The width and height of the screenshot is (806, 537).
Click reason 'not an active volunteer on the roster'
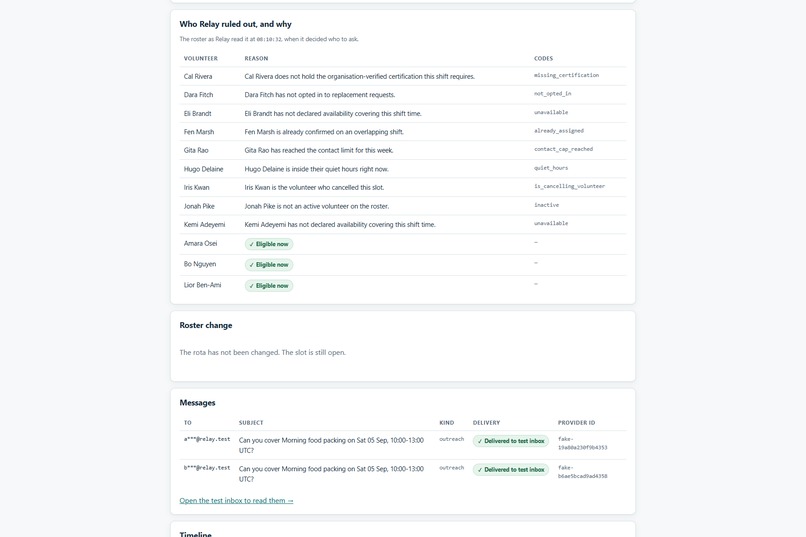(x=317, y=206)
